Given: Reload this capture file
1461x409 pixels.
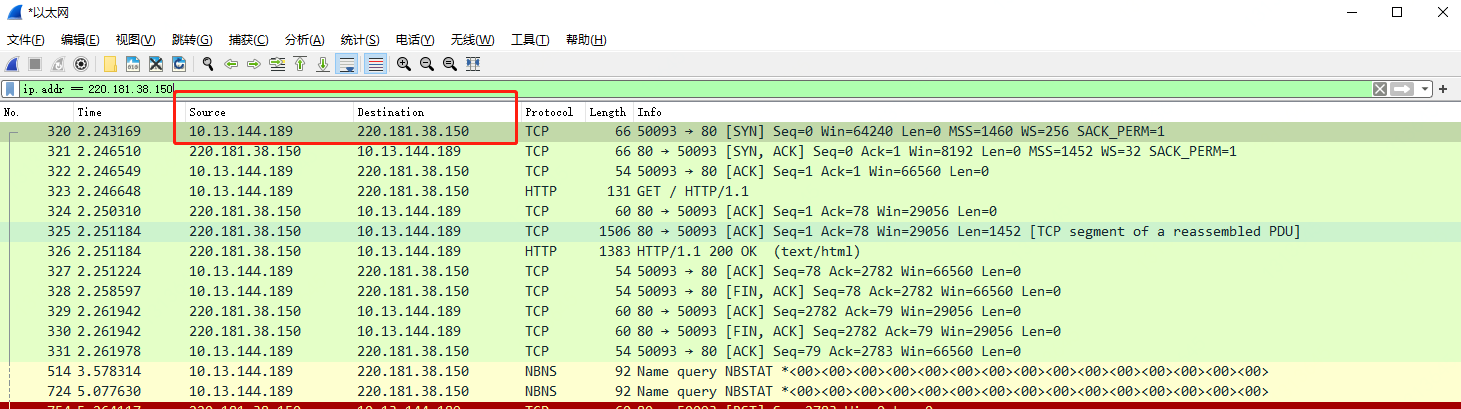Looking at the screenshot, I should pos(179,64).
